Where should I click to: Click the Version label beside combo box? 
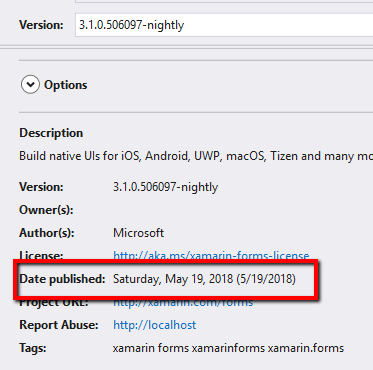(41, 25)
